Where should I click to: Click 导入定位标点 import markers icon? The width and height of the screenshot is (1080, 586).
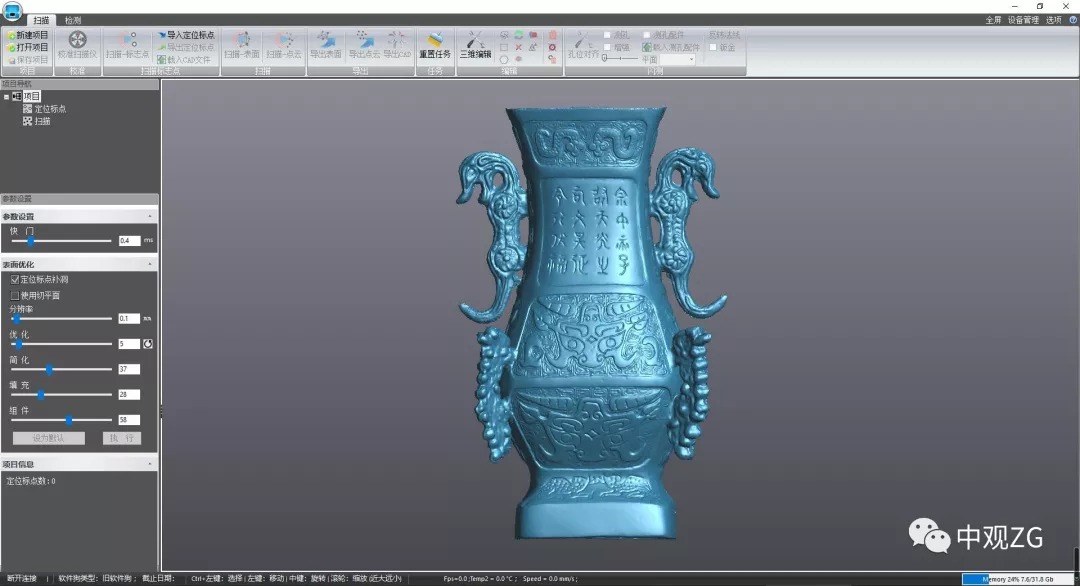[161, 35]
